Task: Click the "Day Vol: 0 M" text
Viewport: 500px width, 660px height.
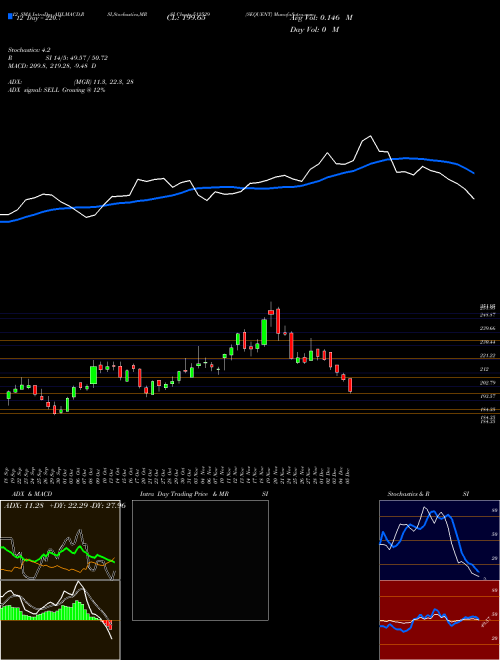Action: 314,30
